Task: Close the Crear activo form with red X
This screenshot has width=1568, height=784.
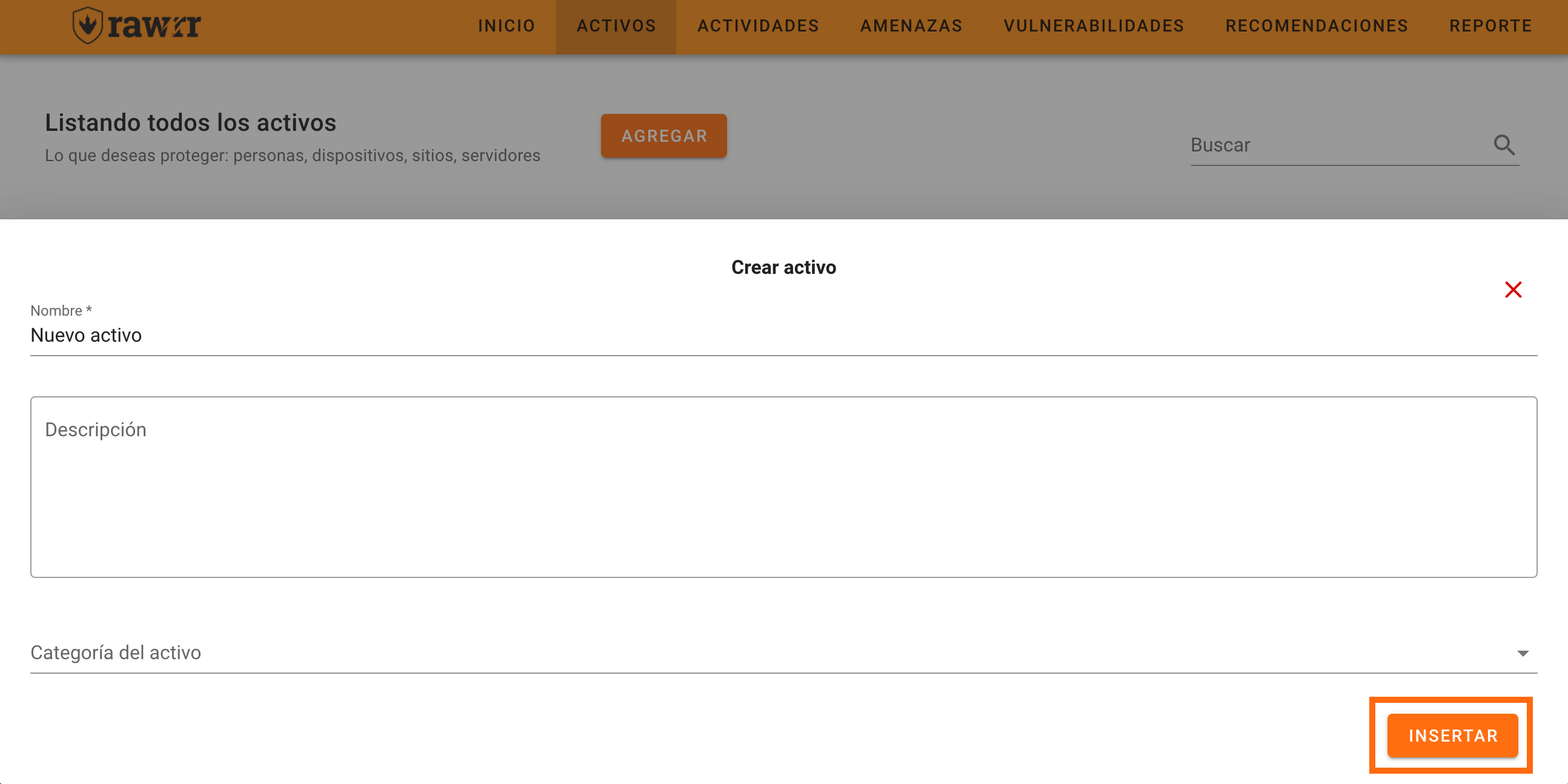Action: click(1513, 290)
